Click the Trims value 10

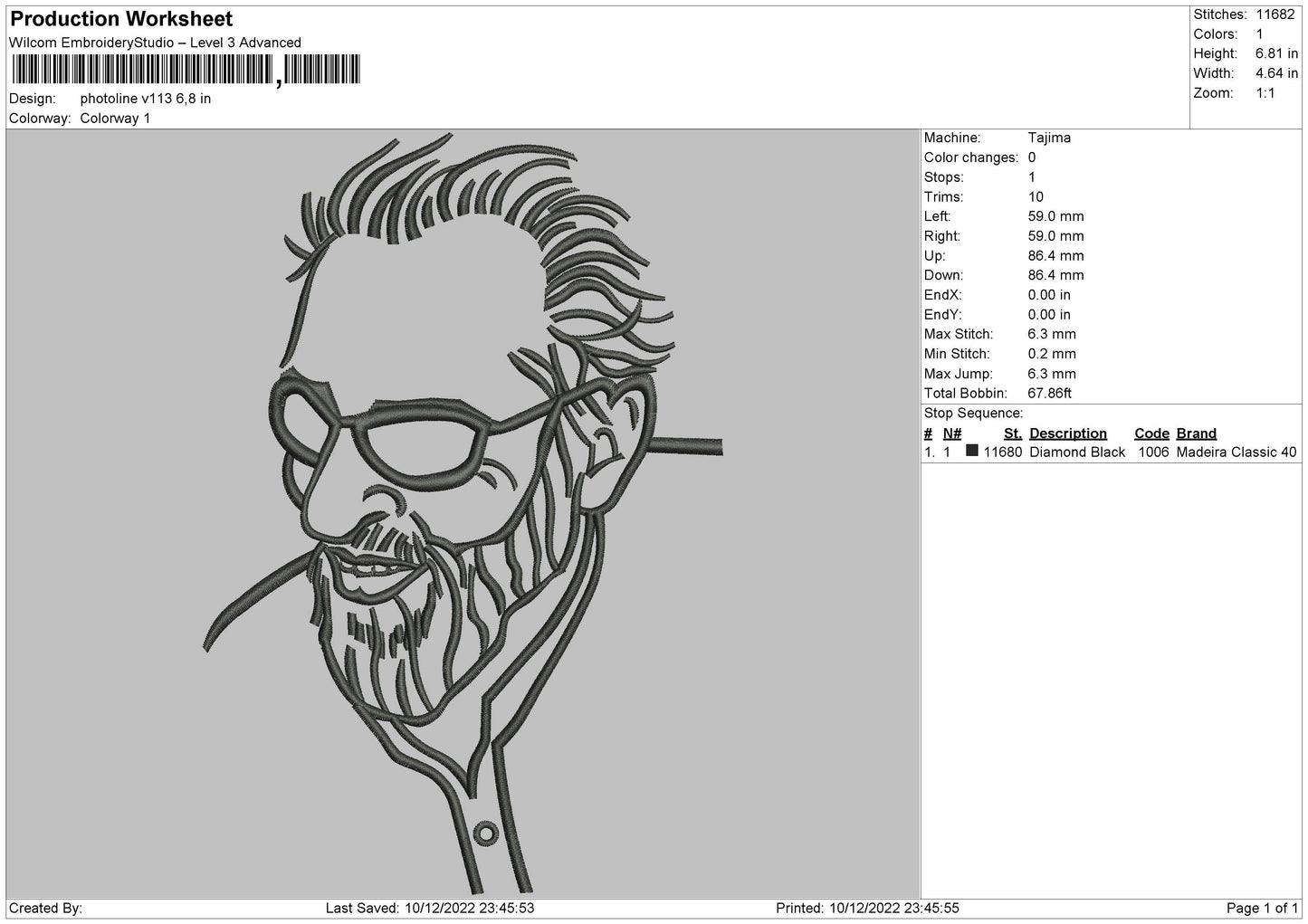1036,197
